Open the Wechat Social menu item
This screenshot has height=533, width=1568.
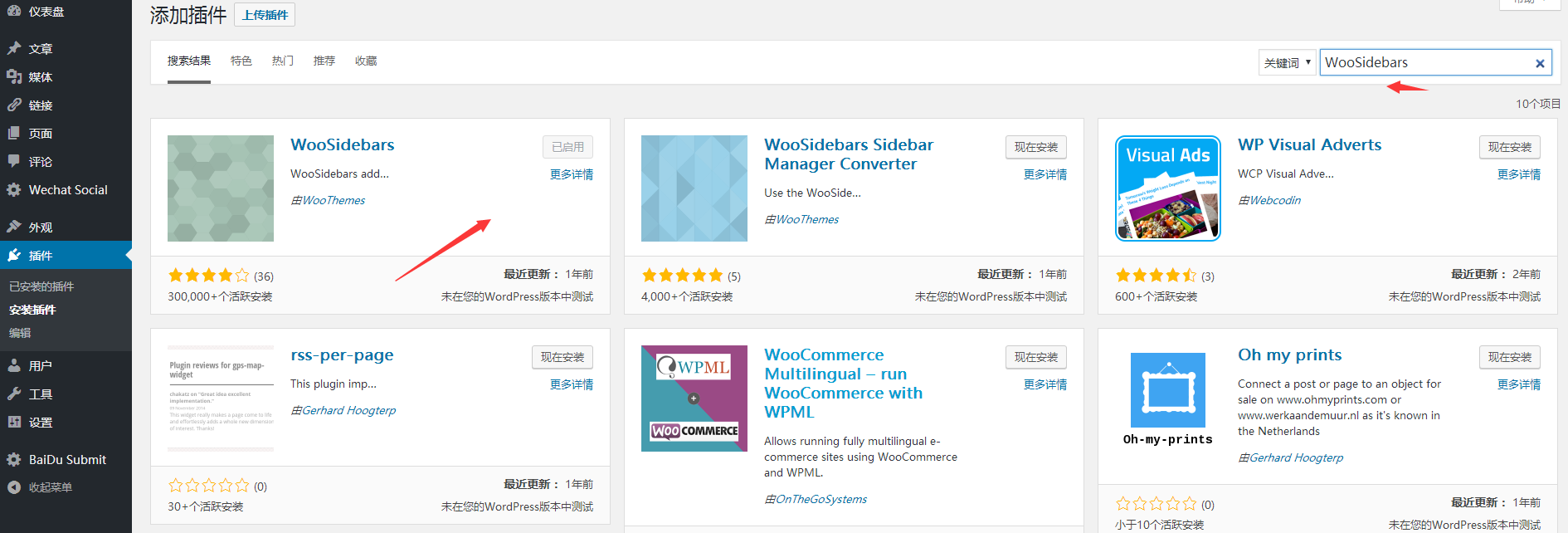point(66,189)
